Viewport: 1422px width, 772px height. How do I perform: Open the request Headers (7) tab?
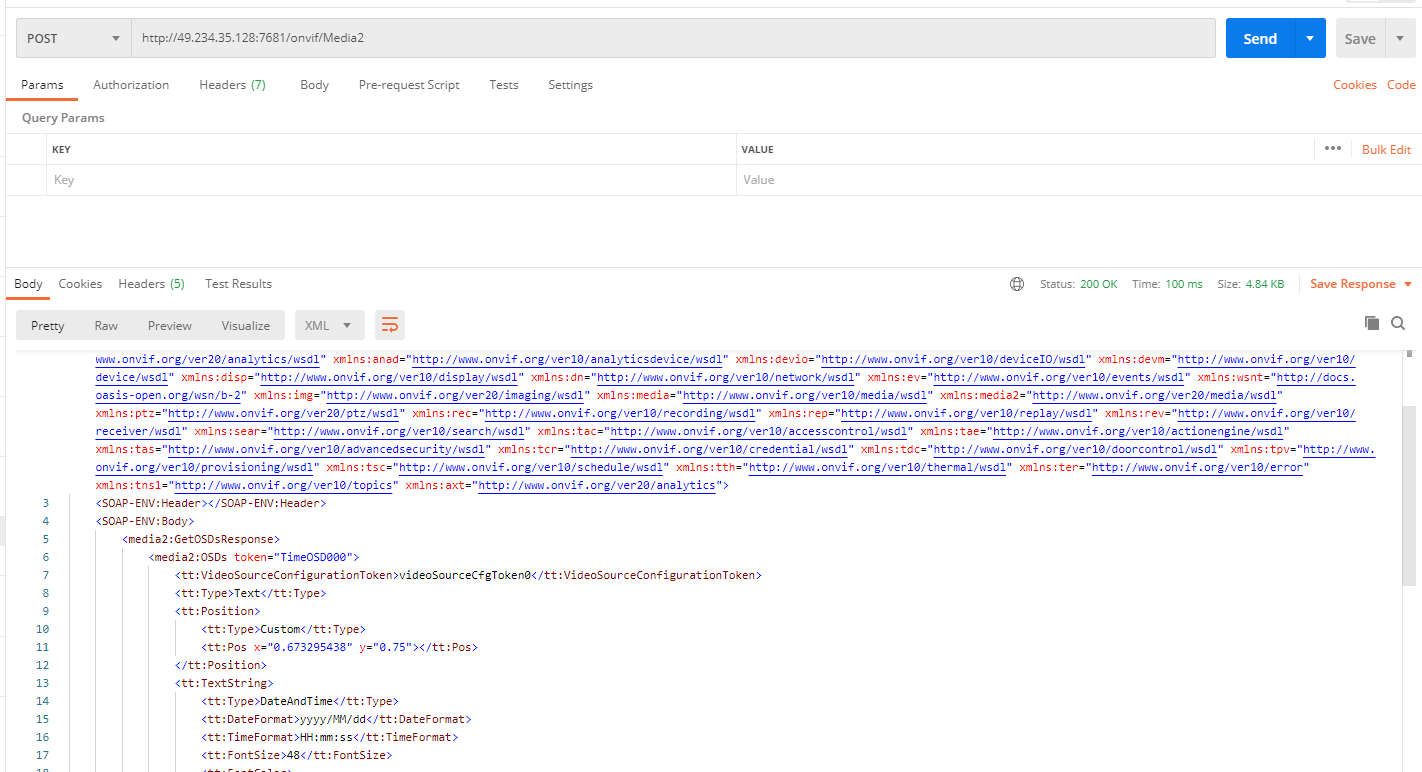coord(232,85)
